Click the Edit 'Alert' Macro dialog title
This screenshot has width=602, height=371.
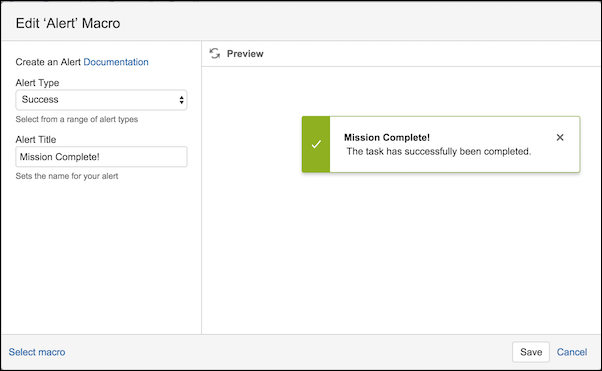(68, 23)
